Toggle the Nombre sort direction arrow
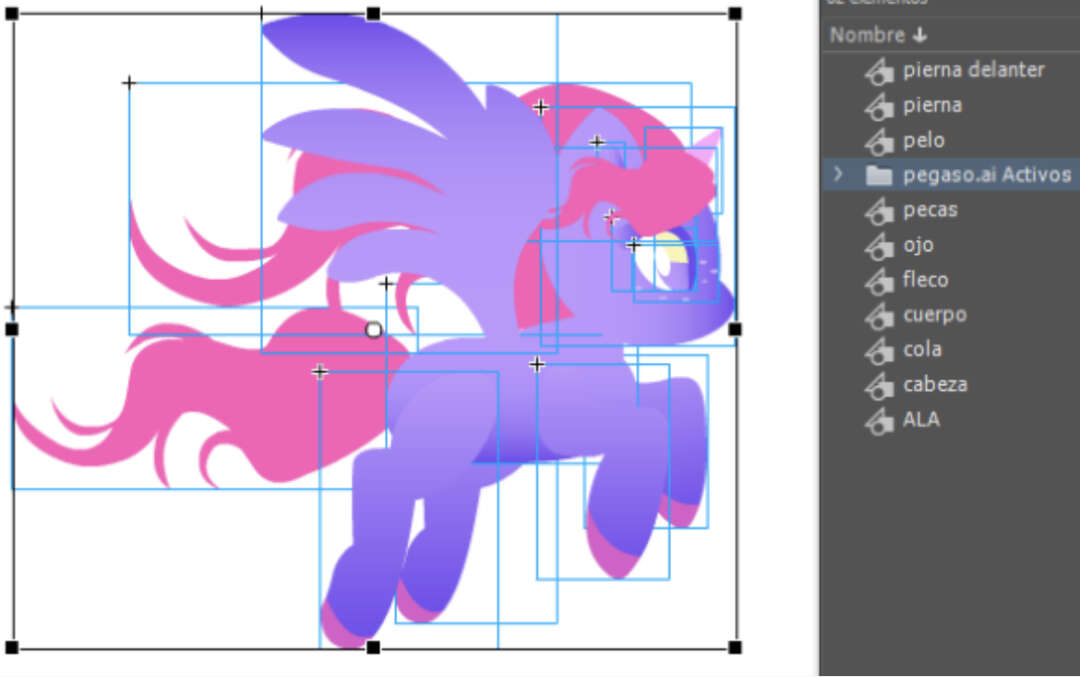This screenshot has width=1080, height=677. (920, 35)
